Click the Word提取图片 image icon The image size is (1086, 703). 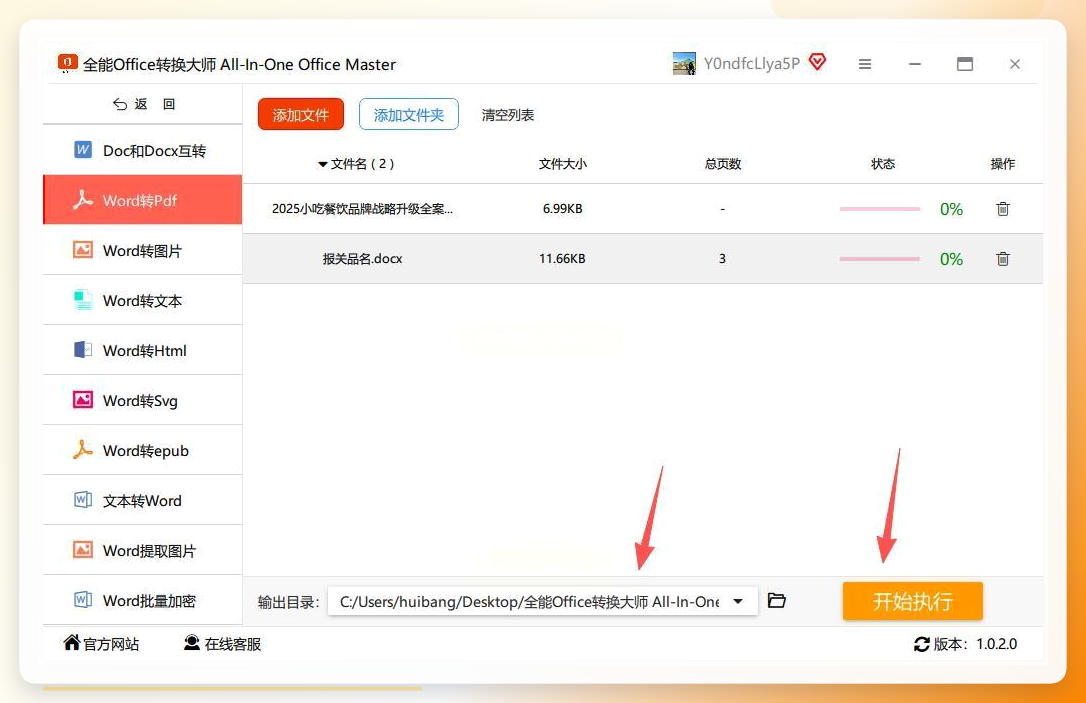tap(82, 549)
